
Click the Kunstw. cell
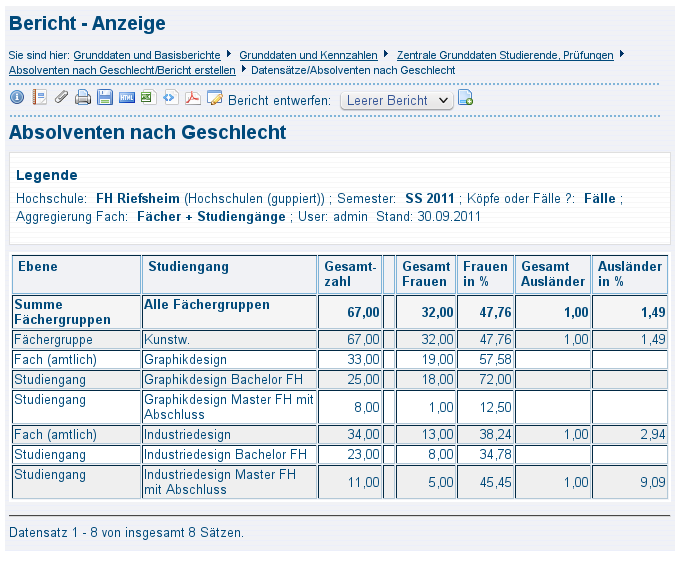(229, 339)
